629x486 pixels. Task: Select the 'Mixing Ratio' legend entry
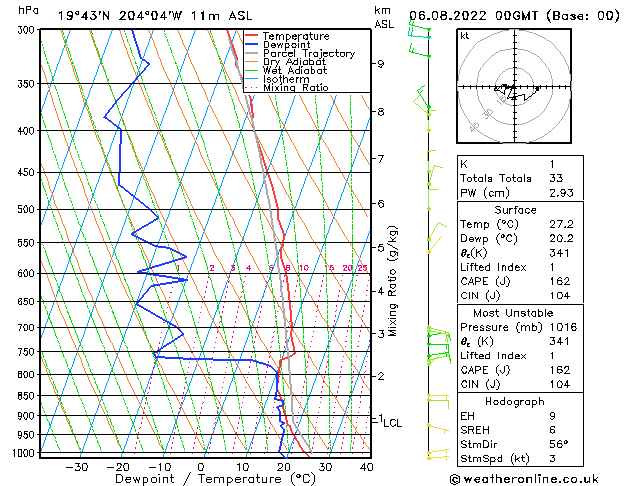pos(296,87)
